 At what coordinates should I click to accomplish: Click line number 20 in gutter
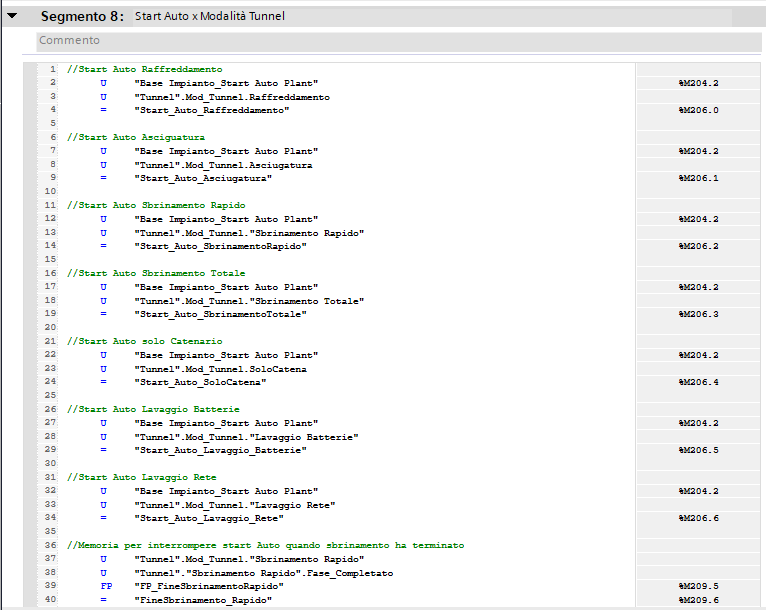[50, 327]
